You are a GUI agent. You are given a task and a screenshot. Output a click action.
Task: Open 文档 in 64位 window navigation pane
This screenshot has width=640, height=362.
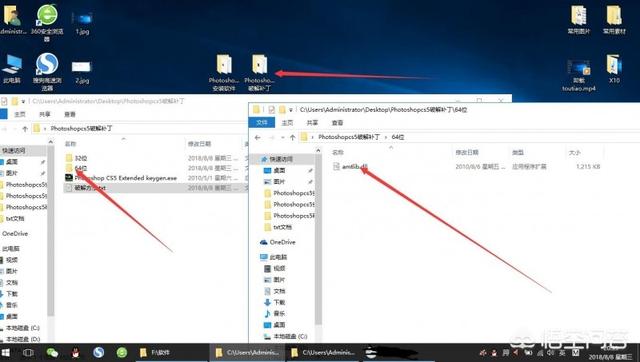(275, 291)
